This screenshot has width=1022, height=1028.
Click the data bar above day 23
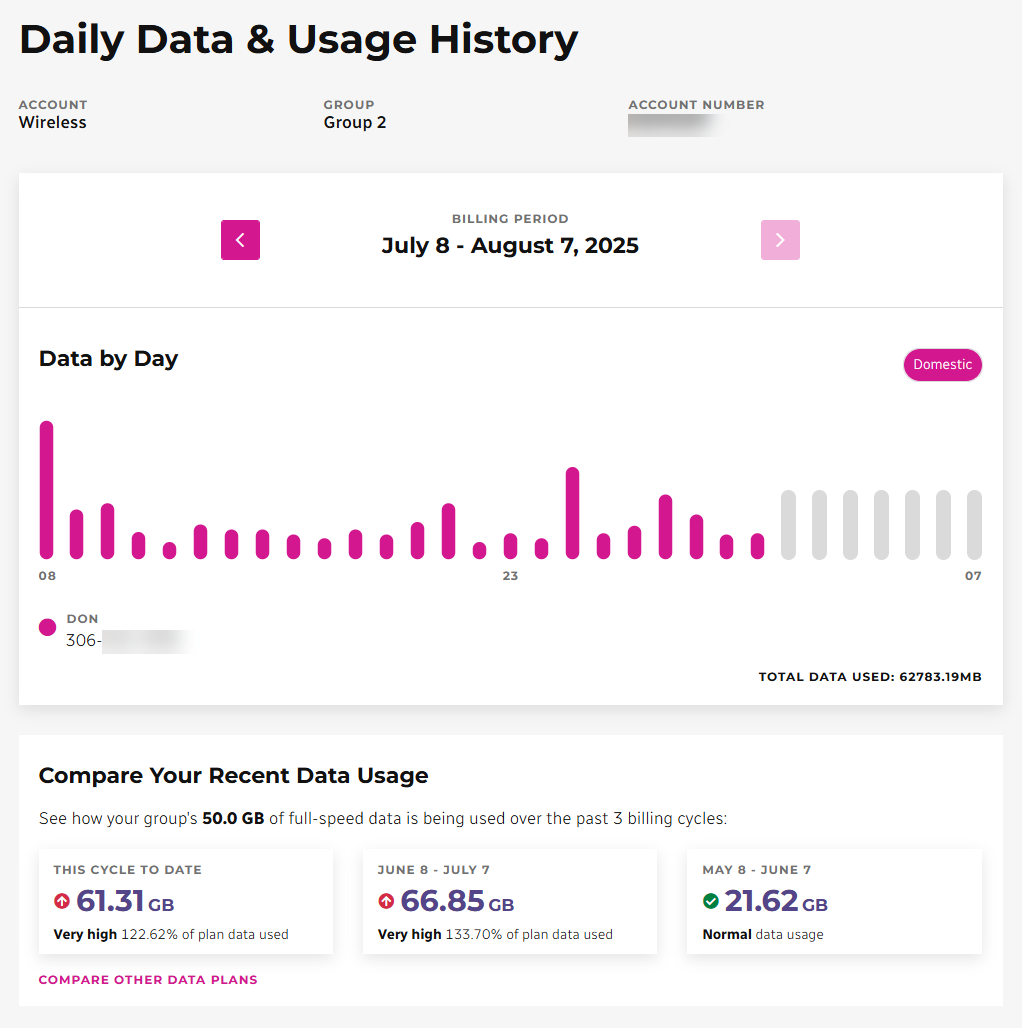point(510,546)
